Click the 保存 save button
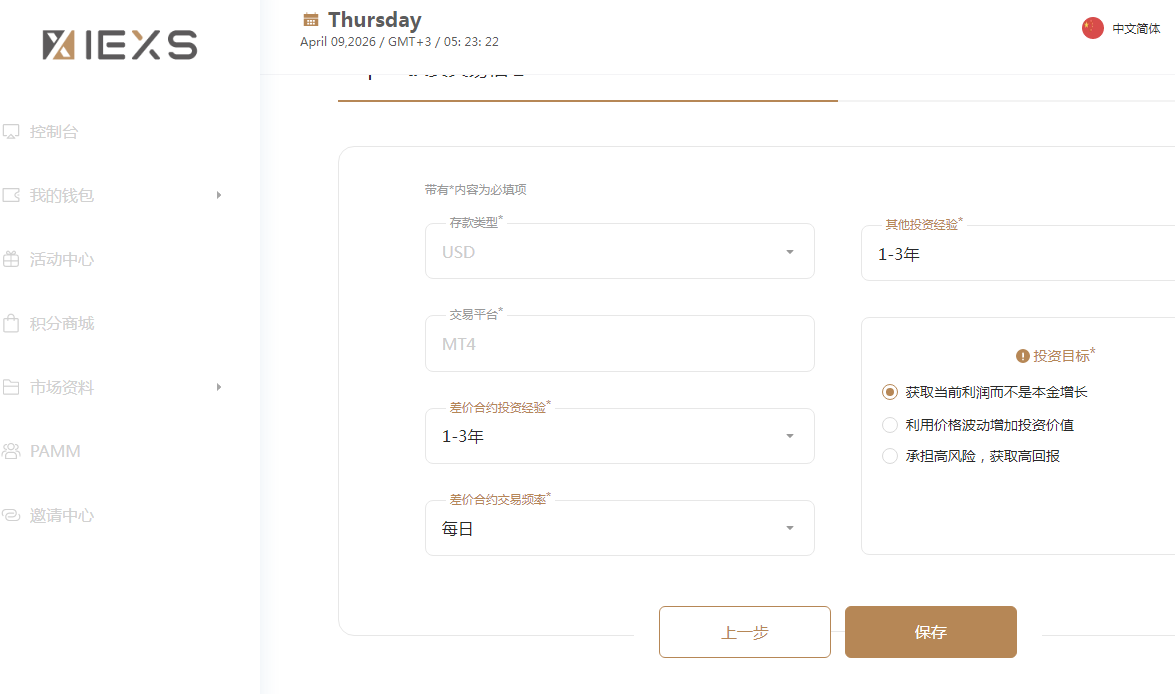This screenshot has width=1175, height=694. (930, 632)
